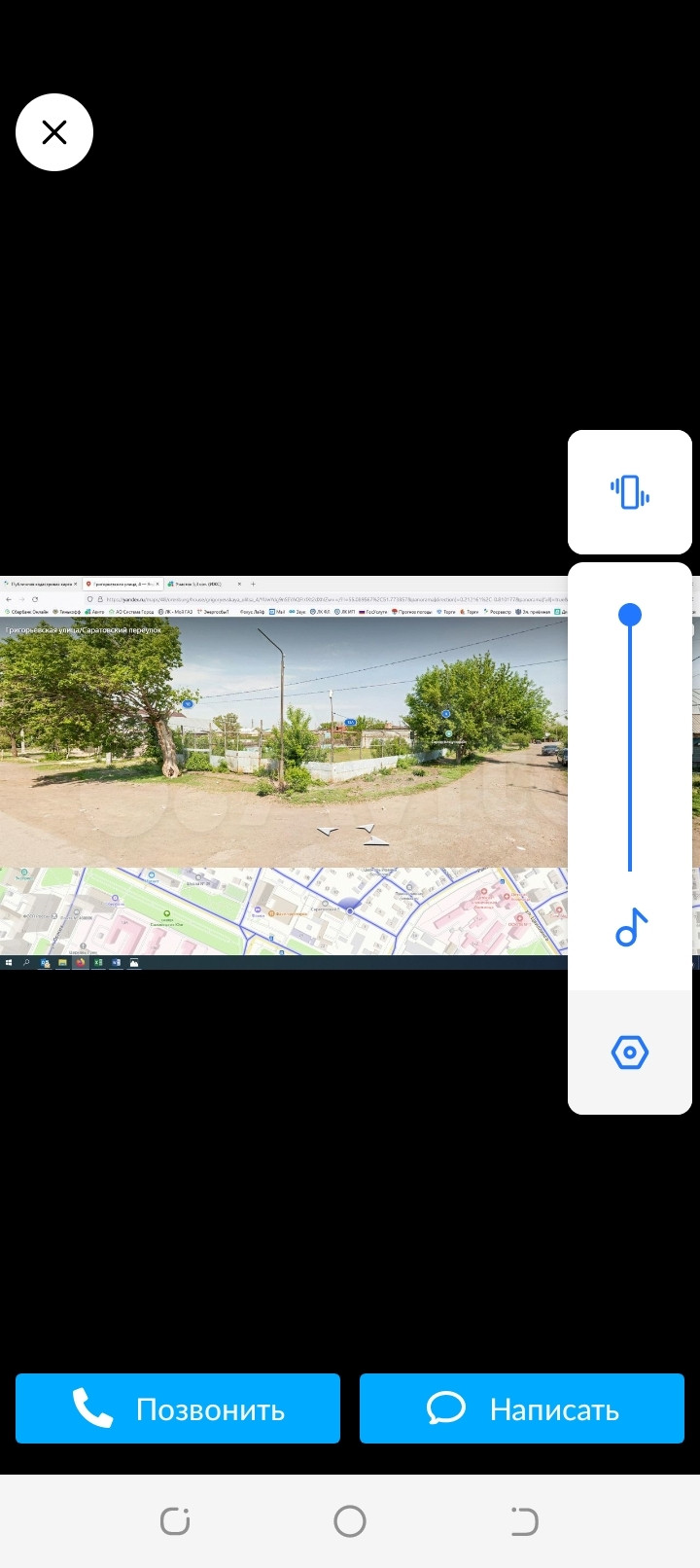Open the volume settings hexagon icon
Viewport: 700px width, 1568px height.
[630, 1052]
